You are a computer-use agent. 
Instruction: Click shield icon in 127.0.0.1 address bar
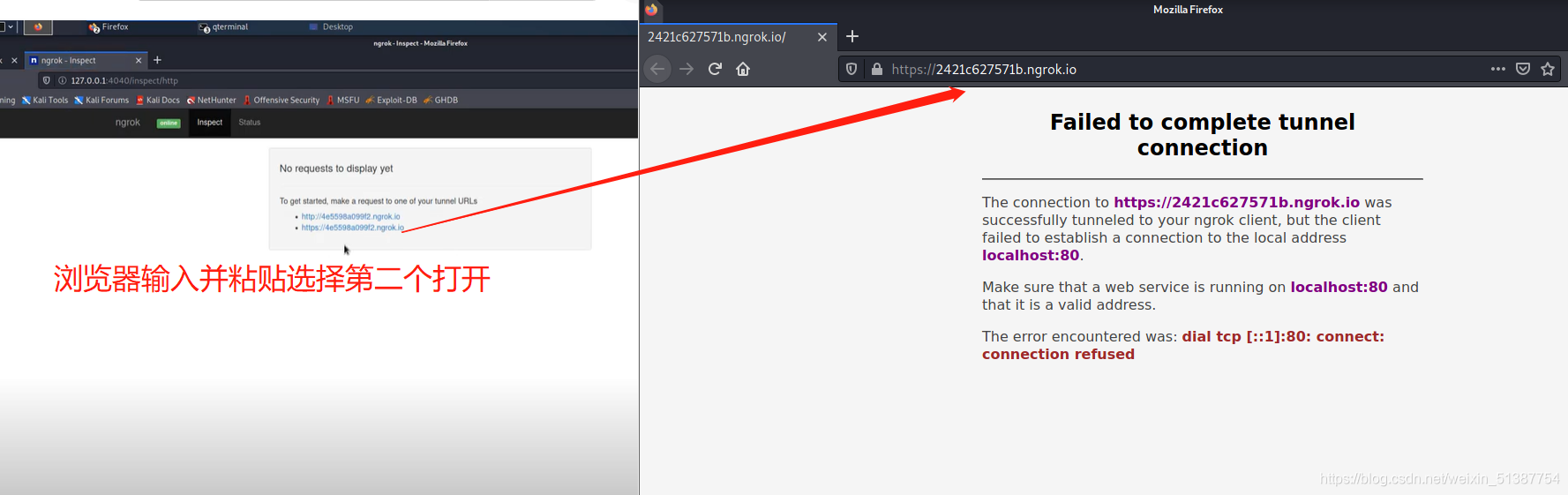(47, 80)
